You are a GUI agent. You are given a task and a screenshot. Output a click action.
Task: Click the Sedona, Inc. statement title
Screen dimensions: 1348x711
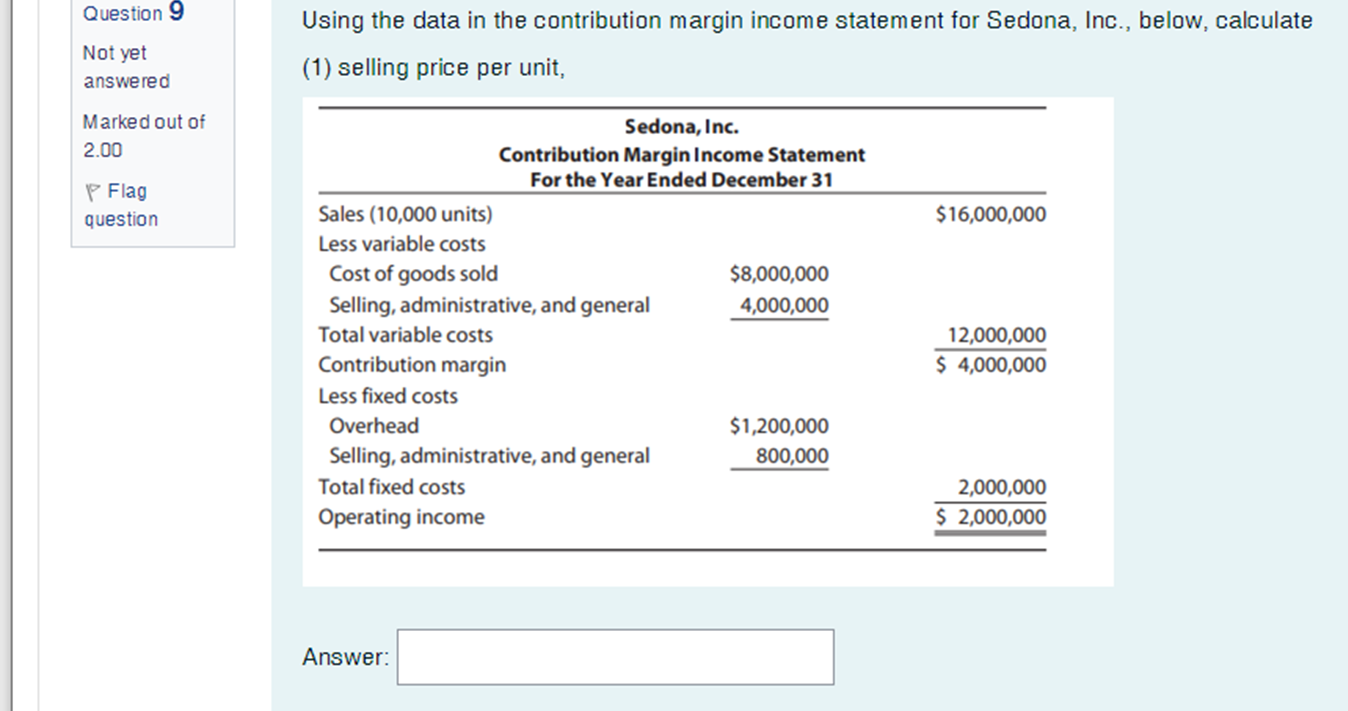point(681,126)
